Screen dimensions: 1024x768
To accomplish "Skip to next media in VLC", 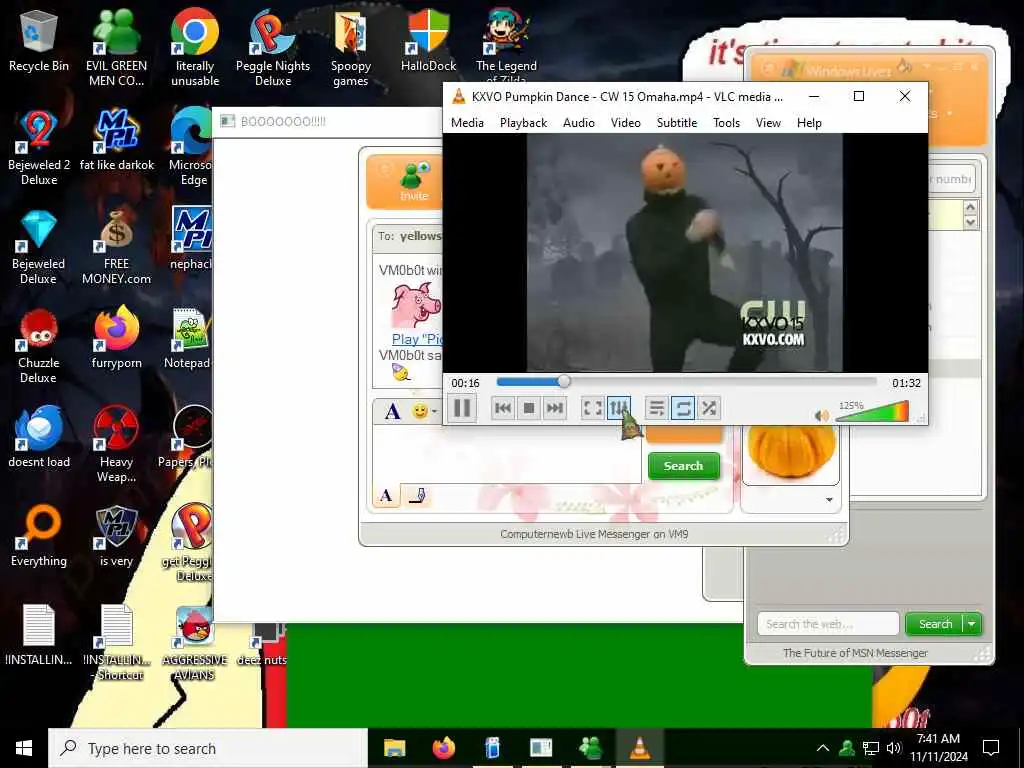I will (554, 408).
